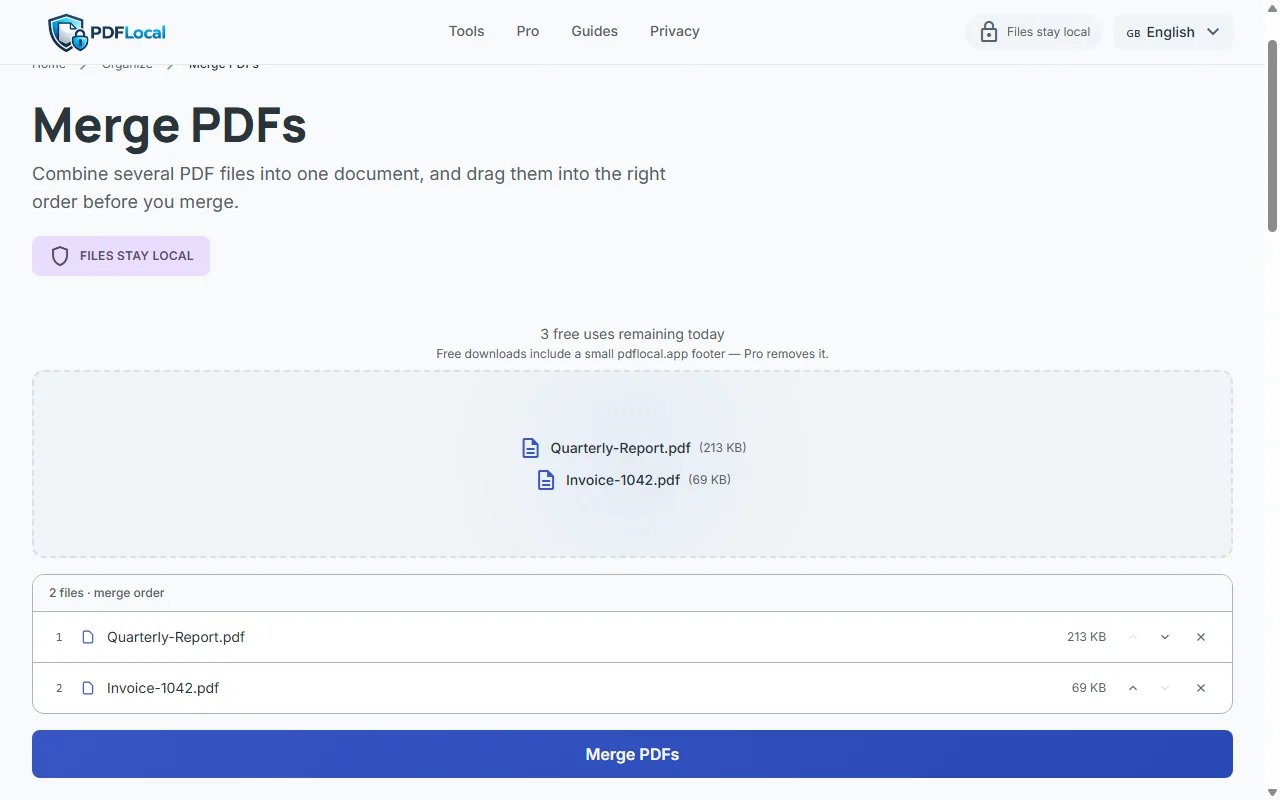Screen dimensions: 1280x800
Task: Click the shield icon in FILES STAY LOCAL badge
Action: [x=60, y=256]
